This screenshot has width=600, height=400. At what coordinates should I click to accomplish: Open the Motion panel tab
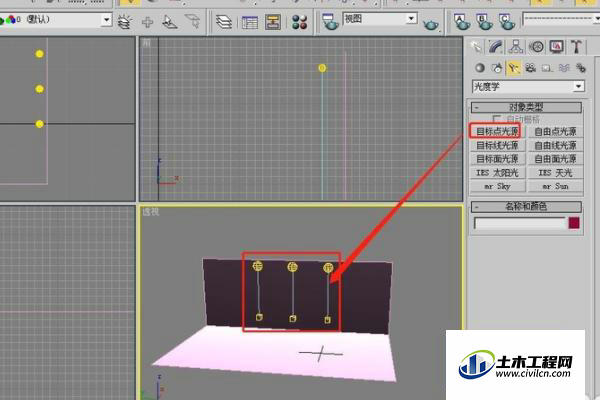point(536,47)
